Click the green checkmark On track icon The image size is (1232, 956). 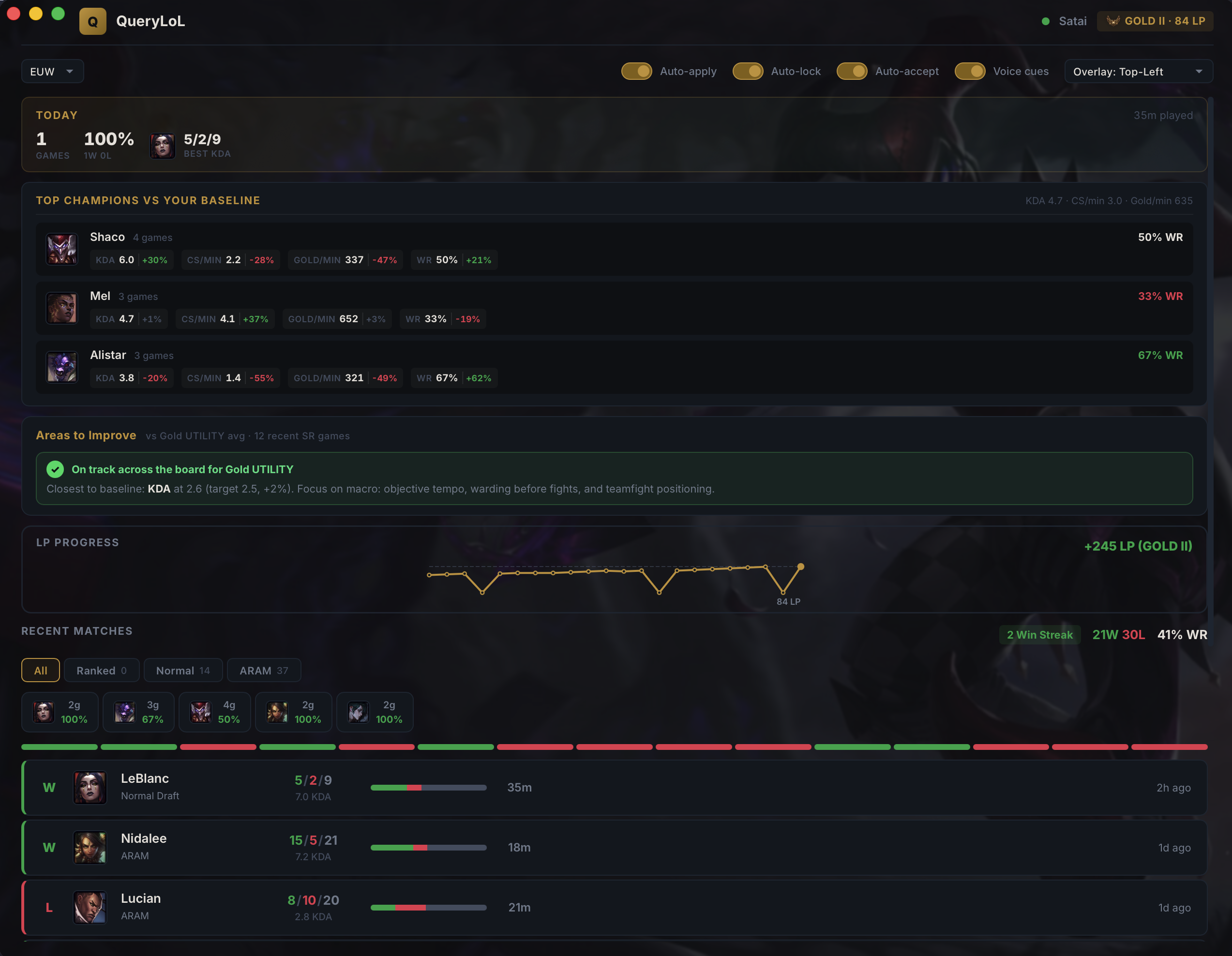(x=55, y=469)
